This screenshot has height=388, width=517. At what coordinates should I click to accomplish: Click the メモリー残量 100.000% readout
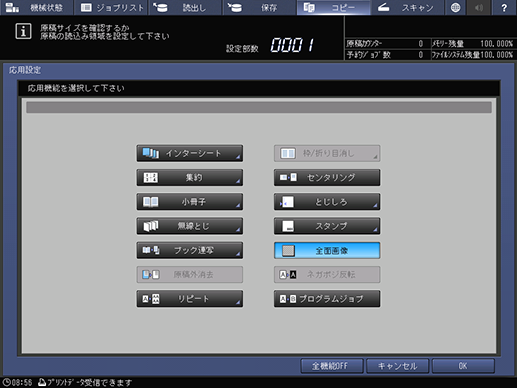click(497, 44)
